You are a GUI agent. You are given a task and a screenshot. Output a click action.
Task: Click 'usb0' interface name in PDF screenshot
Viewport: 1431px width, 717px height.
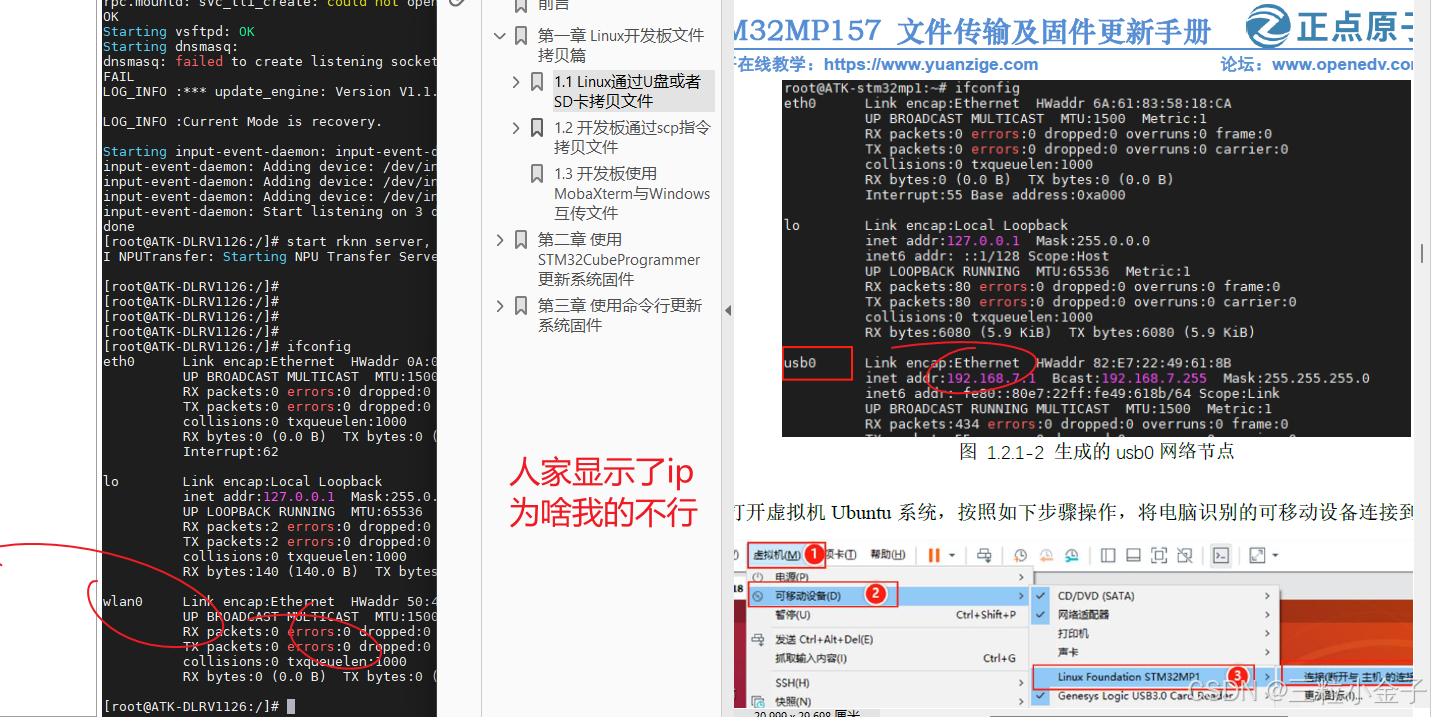point(800,363)
